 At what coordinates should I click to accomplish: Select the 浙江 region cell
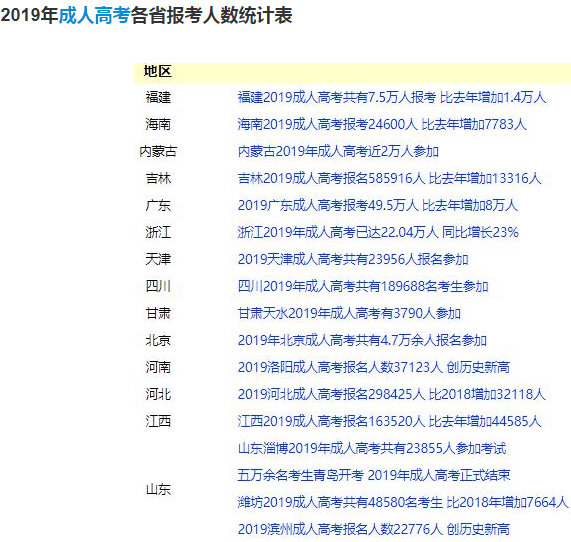pos(158,232)
